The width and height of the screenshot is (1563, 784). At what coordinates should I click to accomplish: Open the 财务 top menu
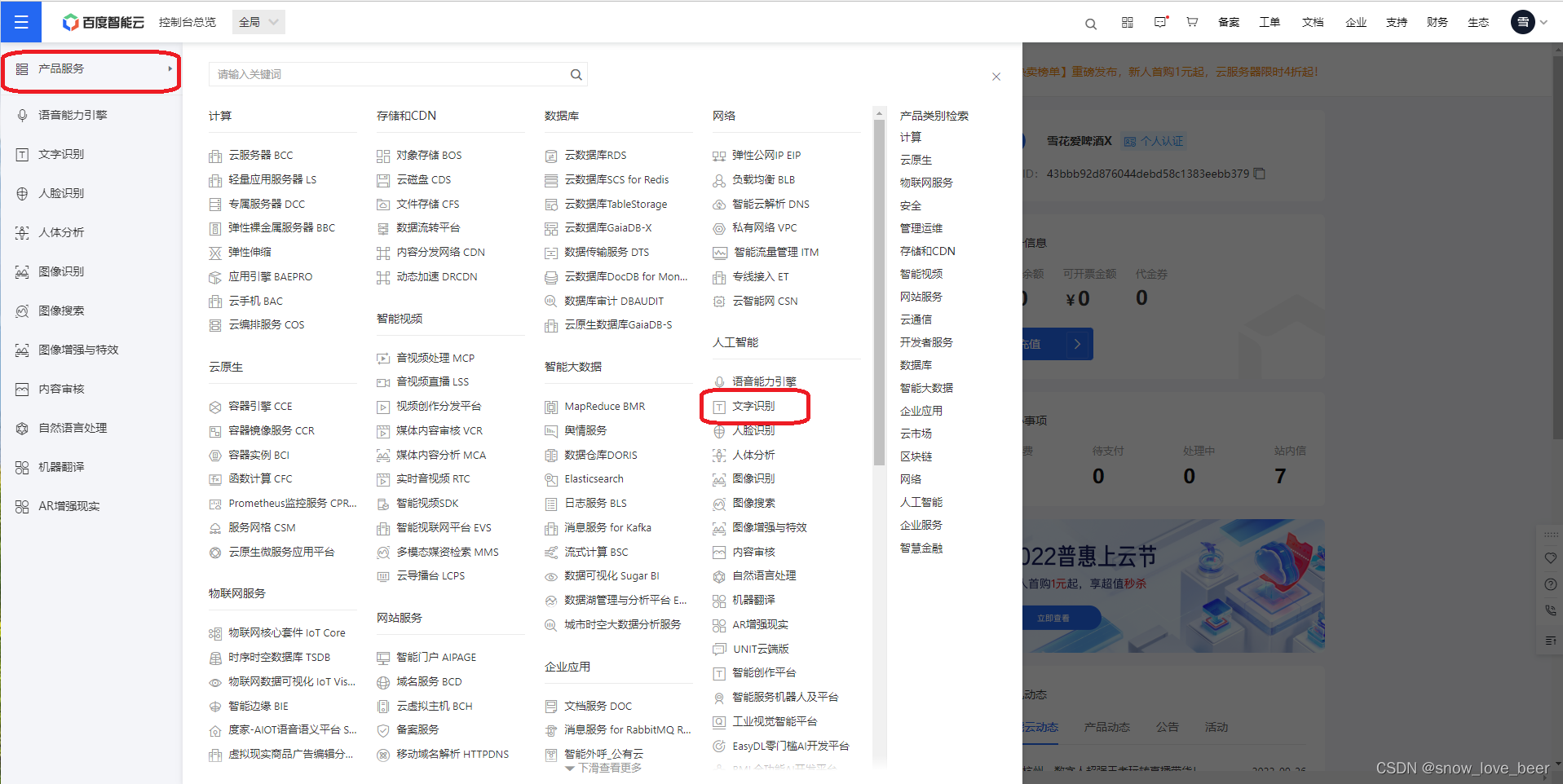(x=1437, y=22)
